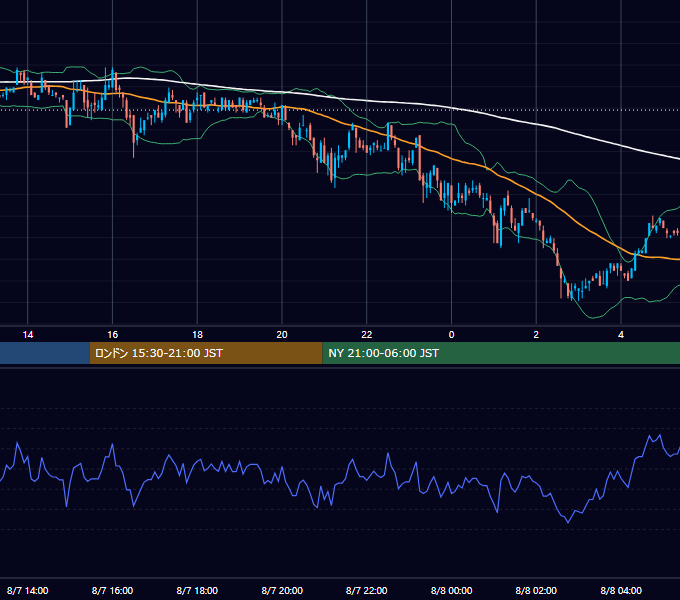This screenshot has height=600, width=680.
Task: Click the price axis label 20
Action: tap(282, 335)
